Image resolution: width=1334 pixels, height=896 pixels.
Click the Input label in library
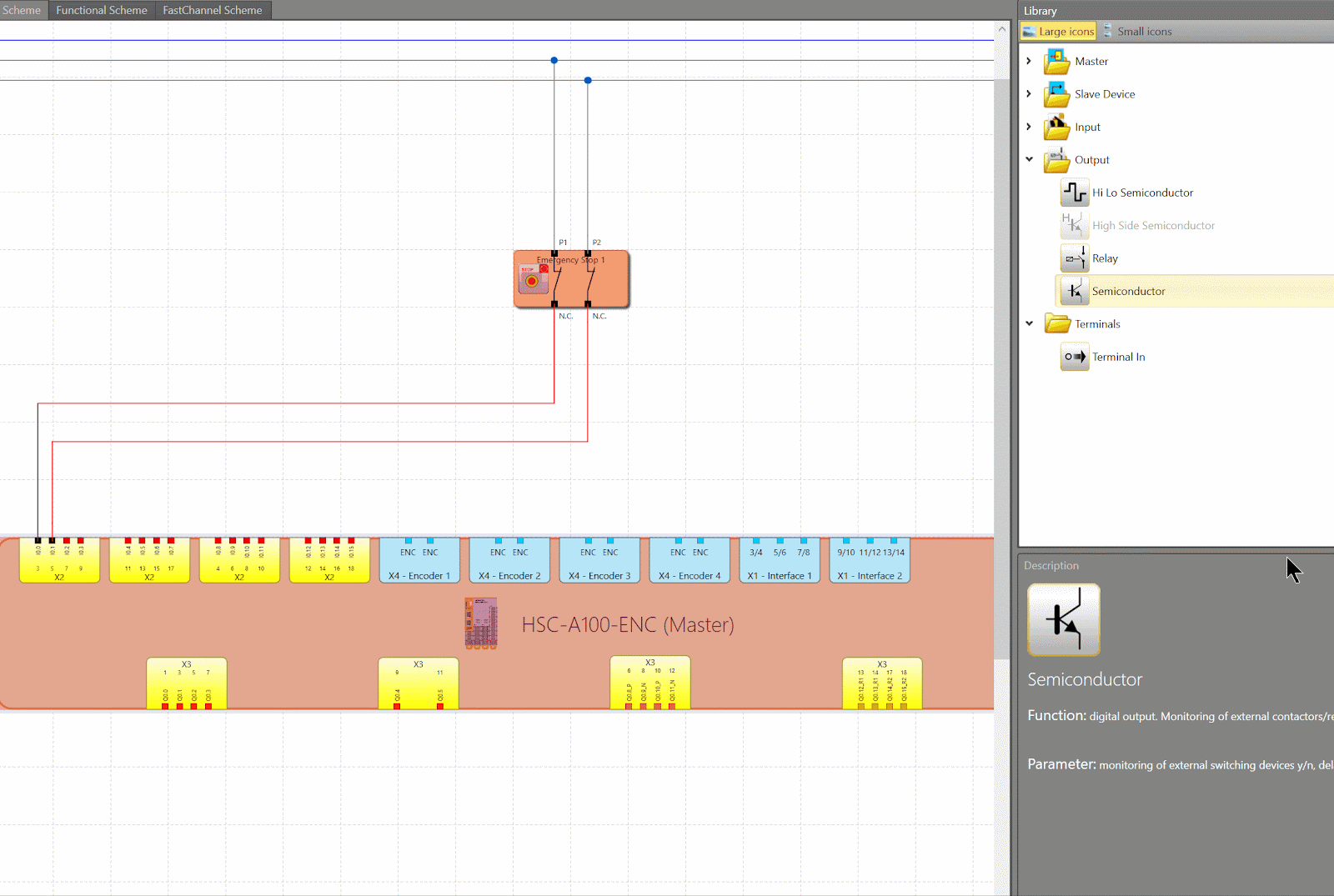tap(1087, 127)
